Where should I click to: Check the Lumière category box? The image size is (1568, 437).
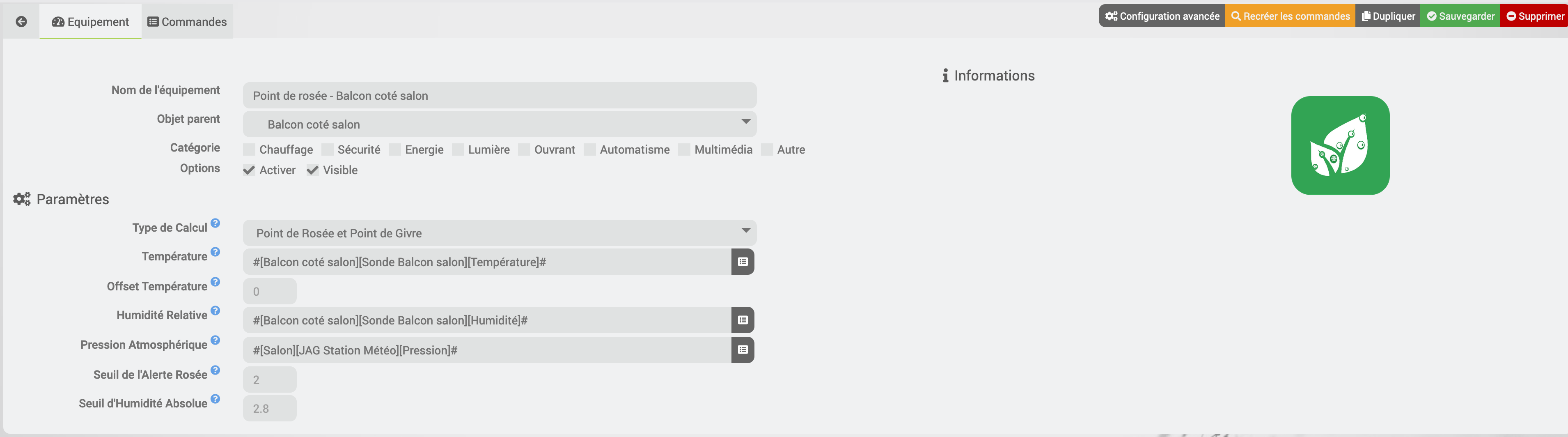coord(458,150)
